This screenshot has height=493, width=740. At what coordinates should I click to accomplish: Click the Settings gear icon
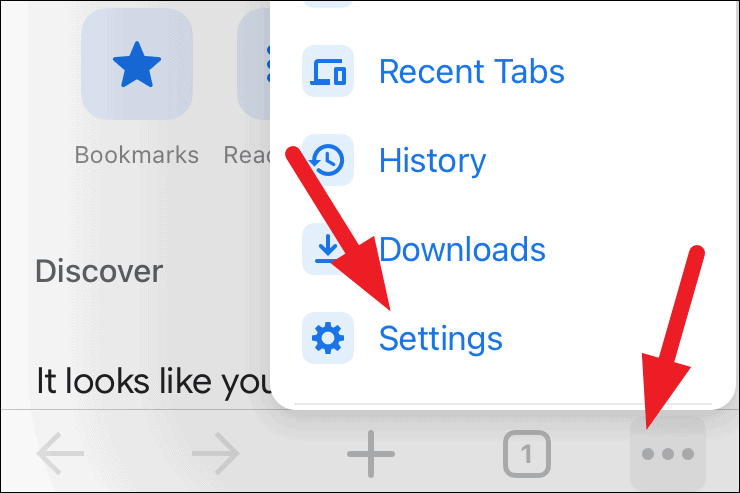click(328, 338)
